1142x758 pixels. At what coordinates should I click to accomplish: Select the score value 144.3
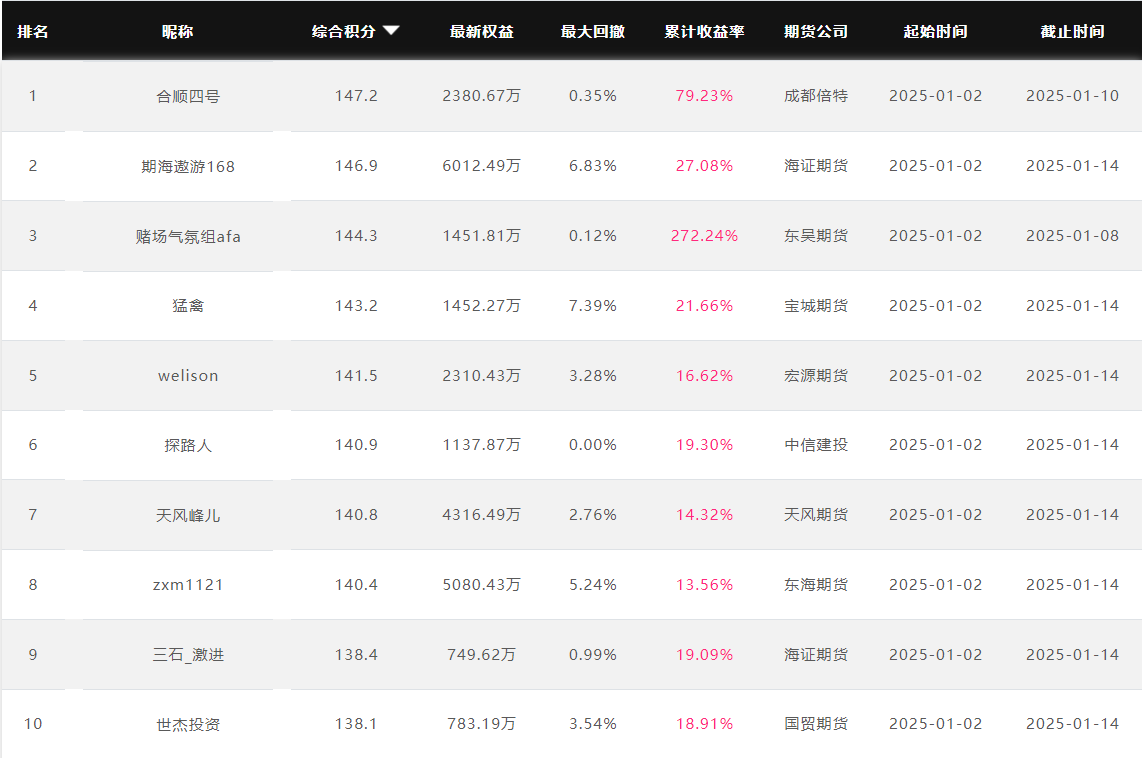click(x=356, y=236)
